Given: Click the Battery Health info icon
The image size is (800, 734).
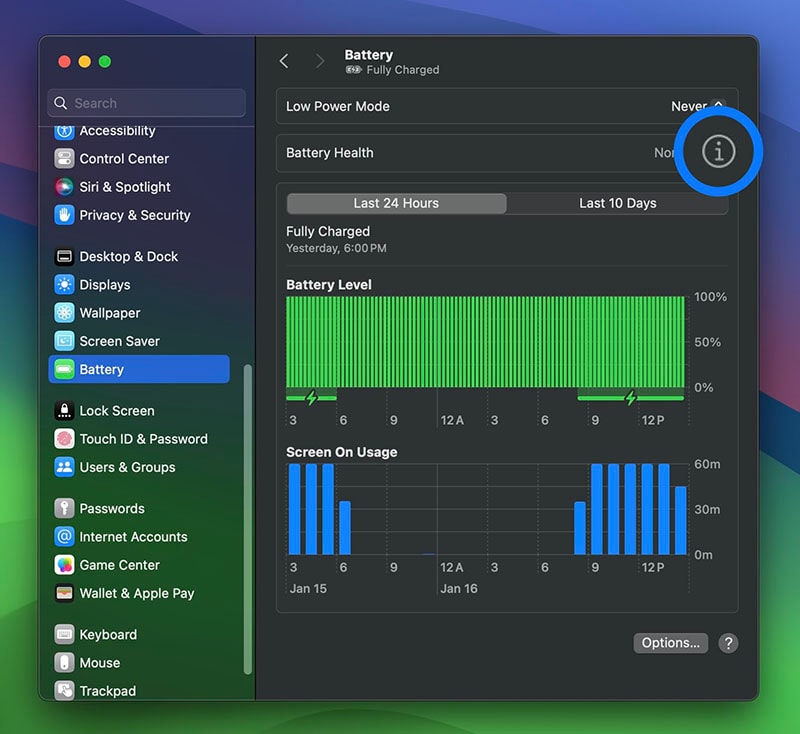Looking at the screenshot, I should (718, 152).
